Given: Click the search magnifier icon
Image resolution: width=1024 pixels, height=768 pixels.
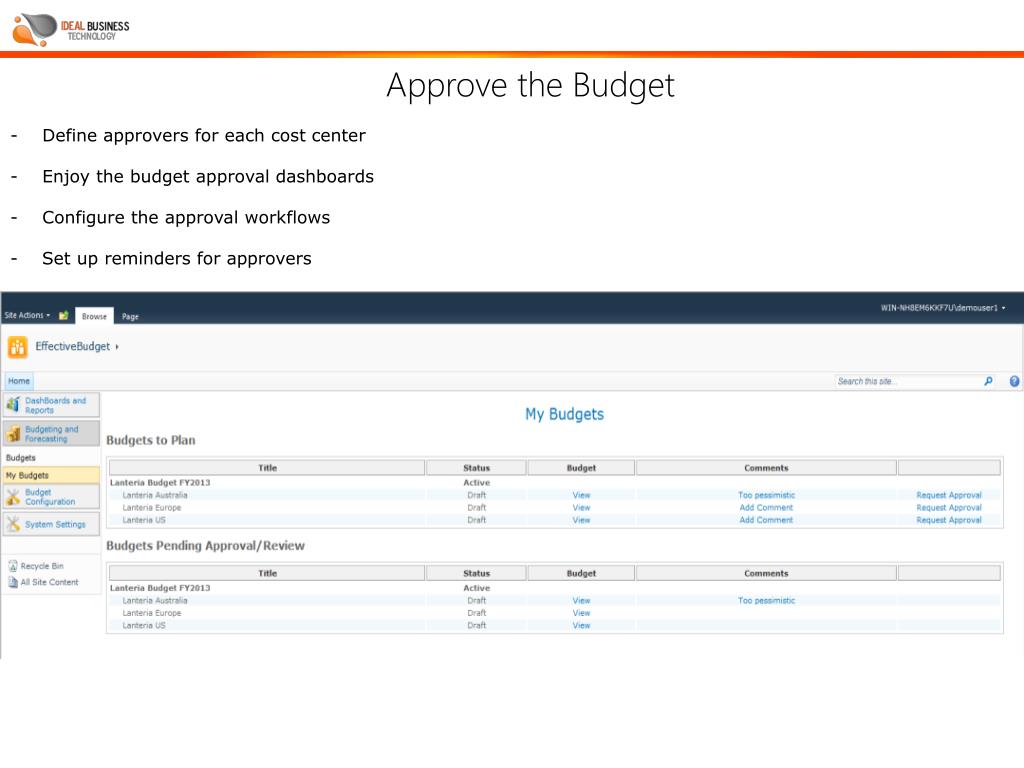Looking at the screenshot, I should 988,381.
